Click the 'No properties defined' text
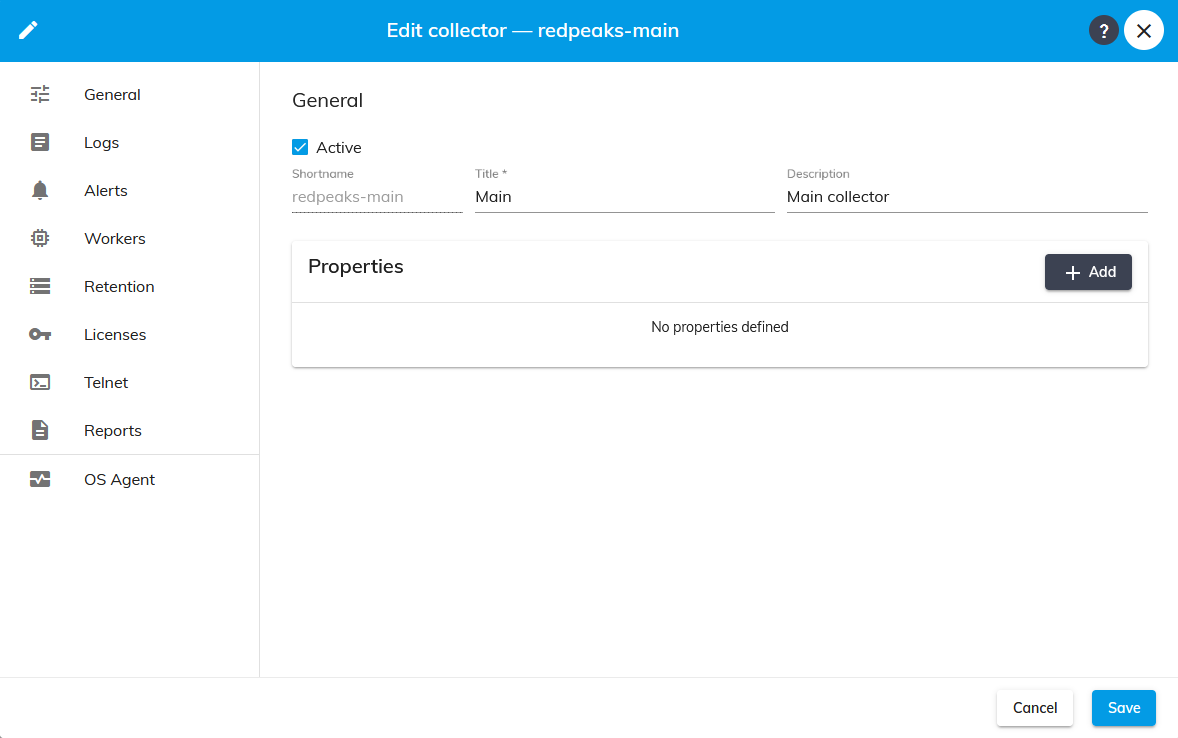The width and height of the screenshot is (1178, 738). pyautogui.click(x=720, y=327)
